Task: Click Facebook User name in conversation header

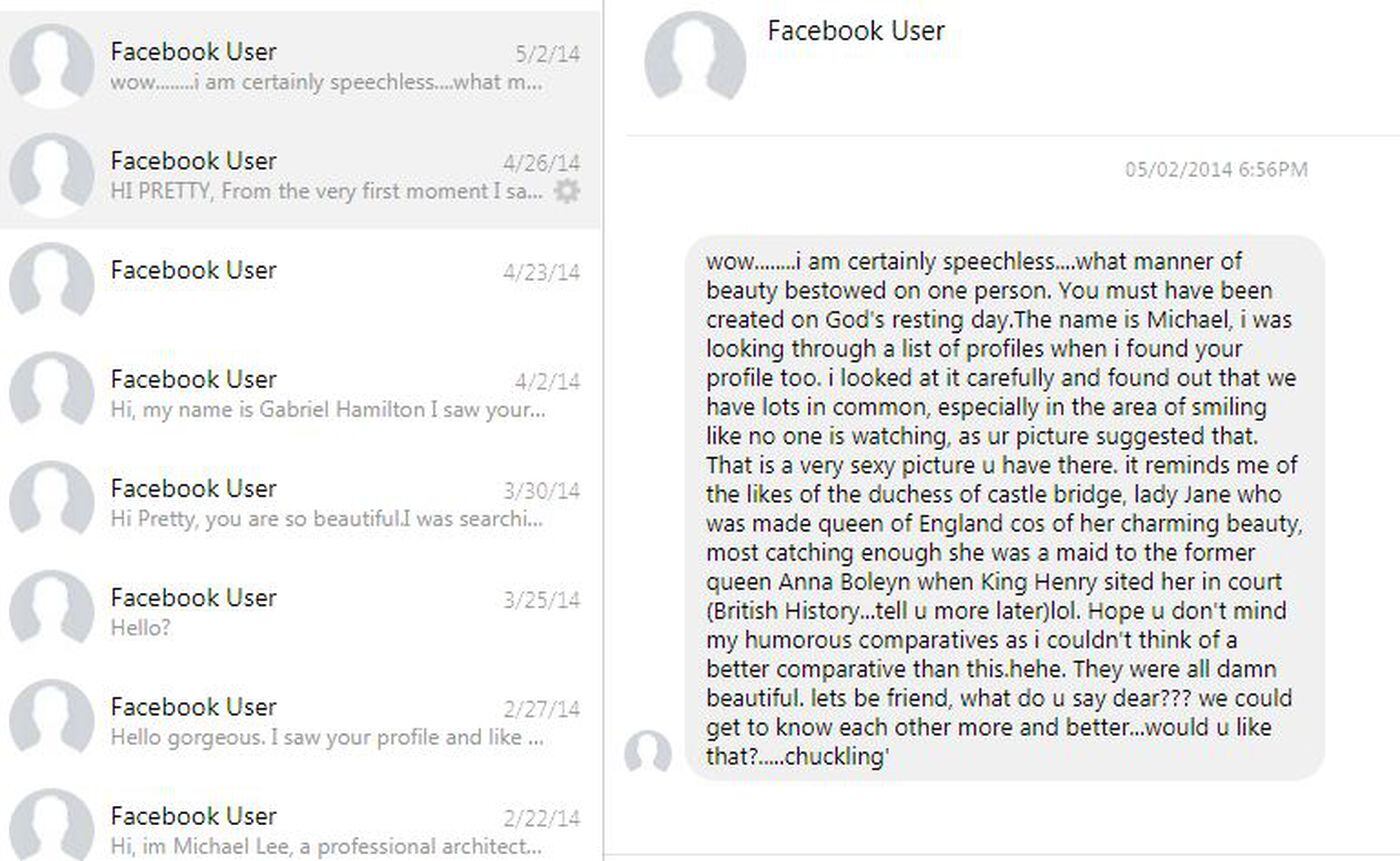Action: [x=856, y=31]
